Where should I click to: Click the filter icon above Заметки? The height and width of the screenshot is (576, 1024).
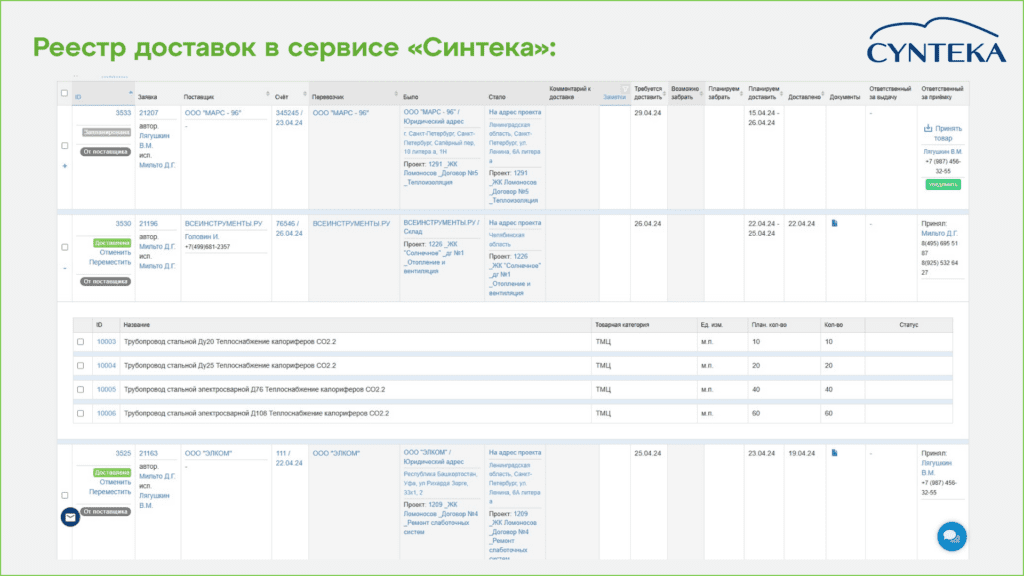625,88
